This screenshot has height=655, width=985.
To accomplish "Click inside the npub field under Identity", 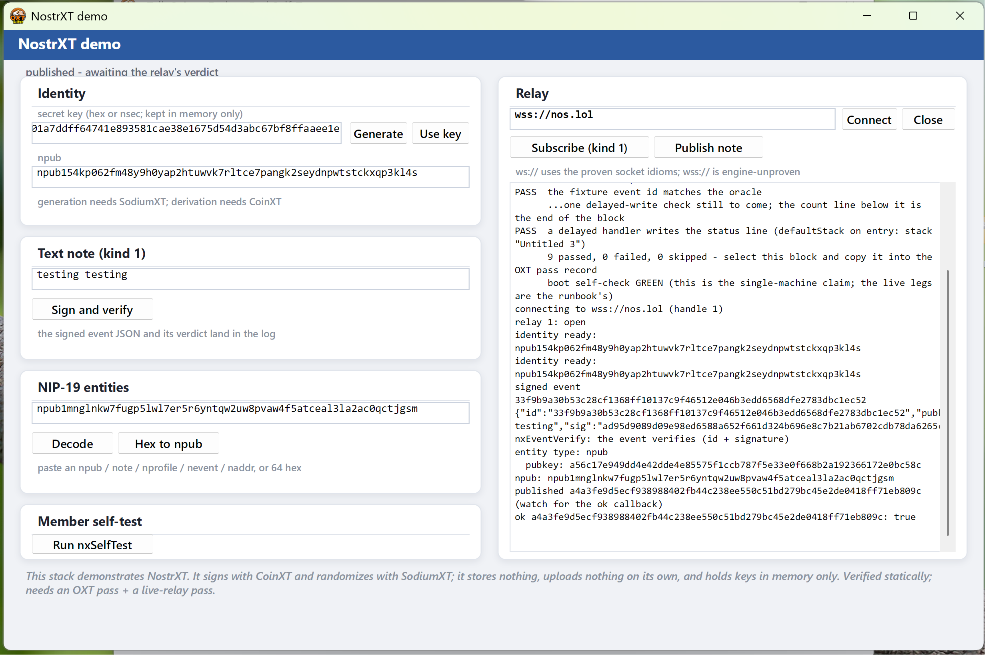I will click(251, 176).
